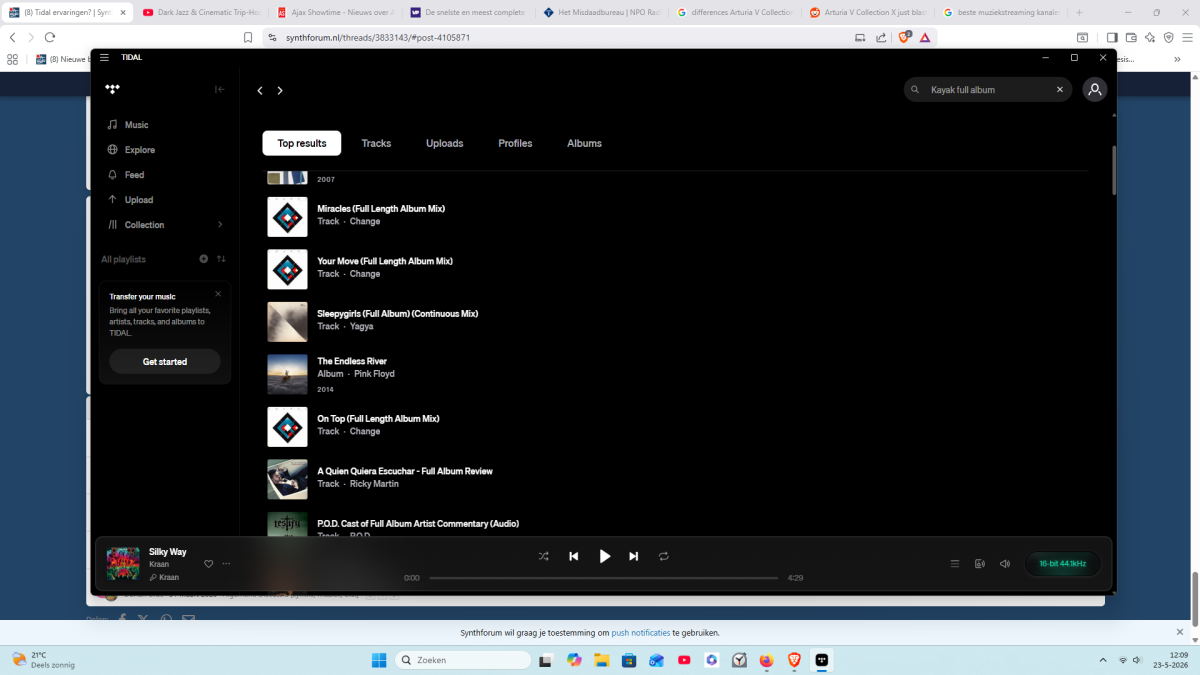
Task: Go back in TIDAL navigation
Action: point(260,90)
